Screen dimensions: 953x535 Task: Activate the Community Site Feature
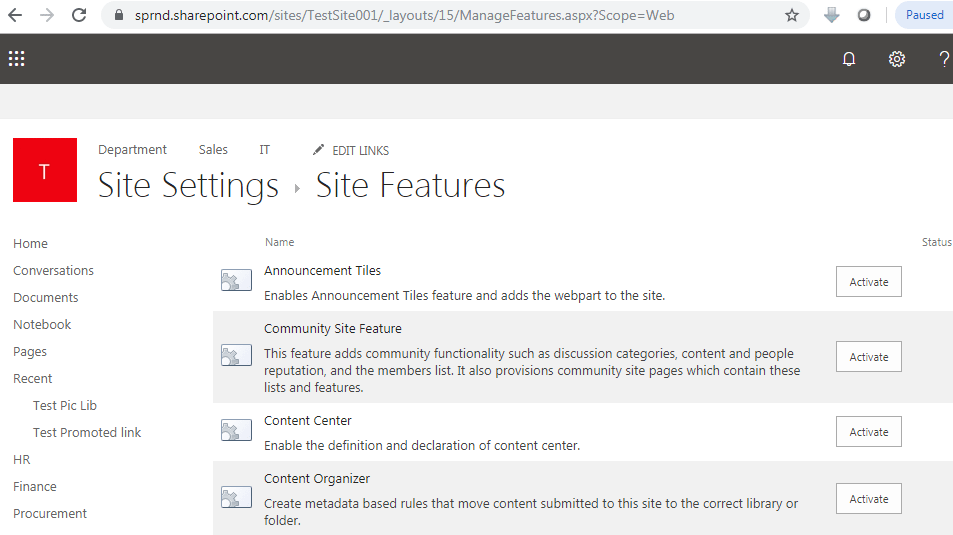pos(869,356)
